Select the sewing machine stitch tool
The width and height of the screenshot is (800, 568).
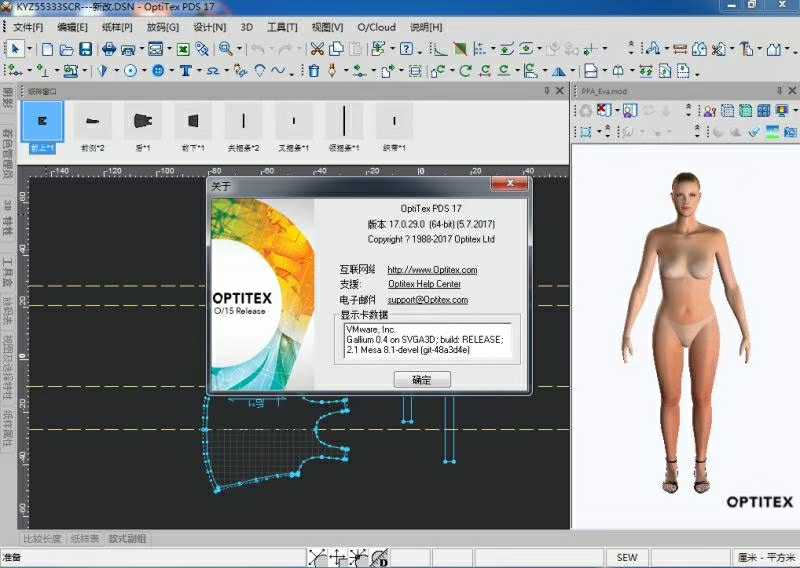tap(70, 71)
